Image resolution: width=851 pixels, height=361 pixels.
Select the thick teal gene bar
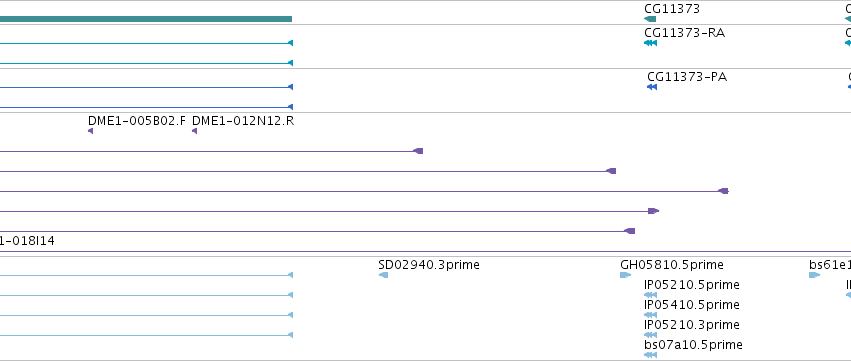(146, 19)
